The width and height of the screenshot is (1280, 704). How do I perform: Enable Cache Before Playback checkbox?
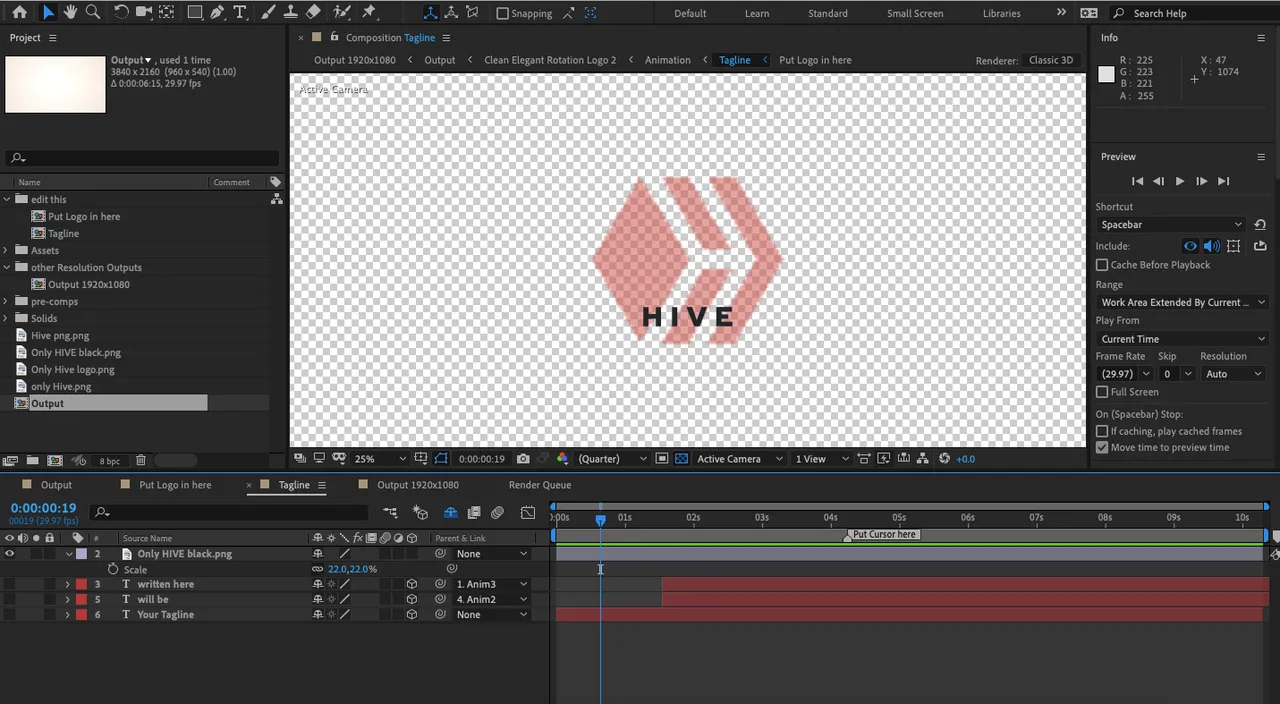click(1102, 265)
